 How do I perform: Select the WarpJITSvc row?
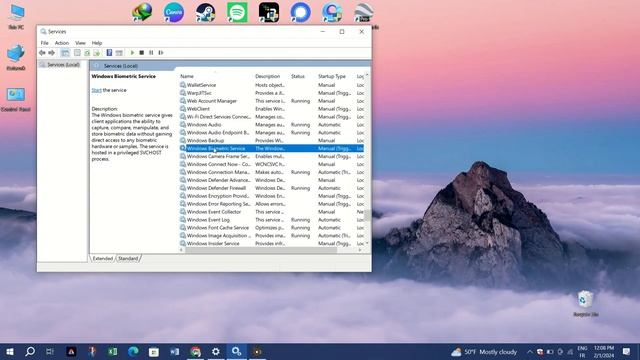point(271,93)
